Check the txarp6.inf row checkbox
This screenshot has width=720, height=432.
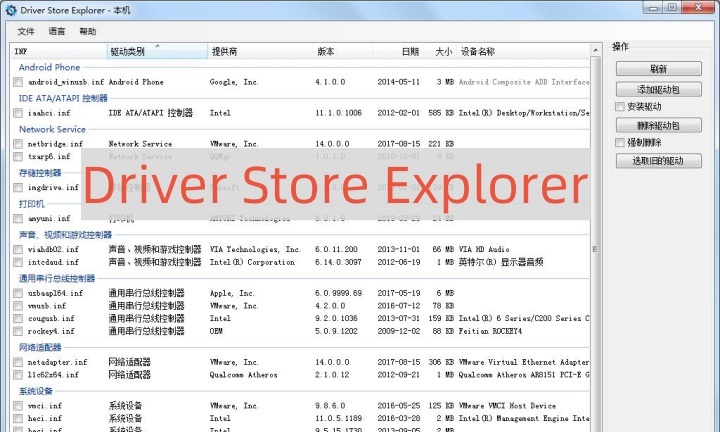click(x=18, y=157)
